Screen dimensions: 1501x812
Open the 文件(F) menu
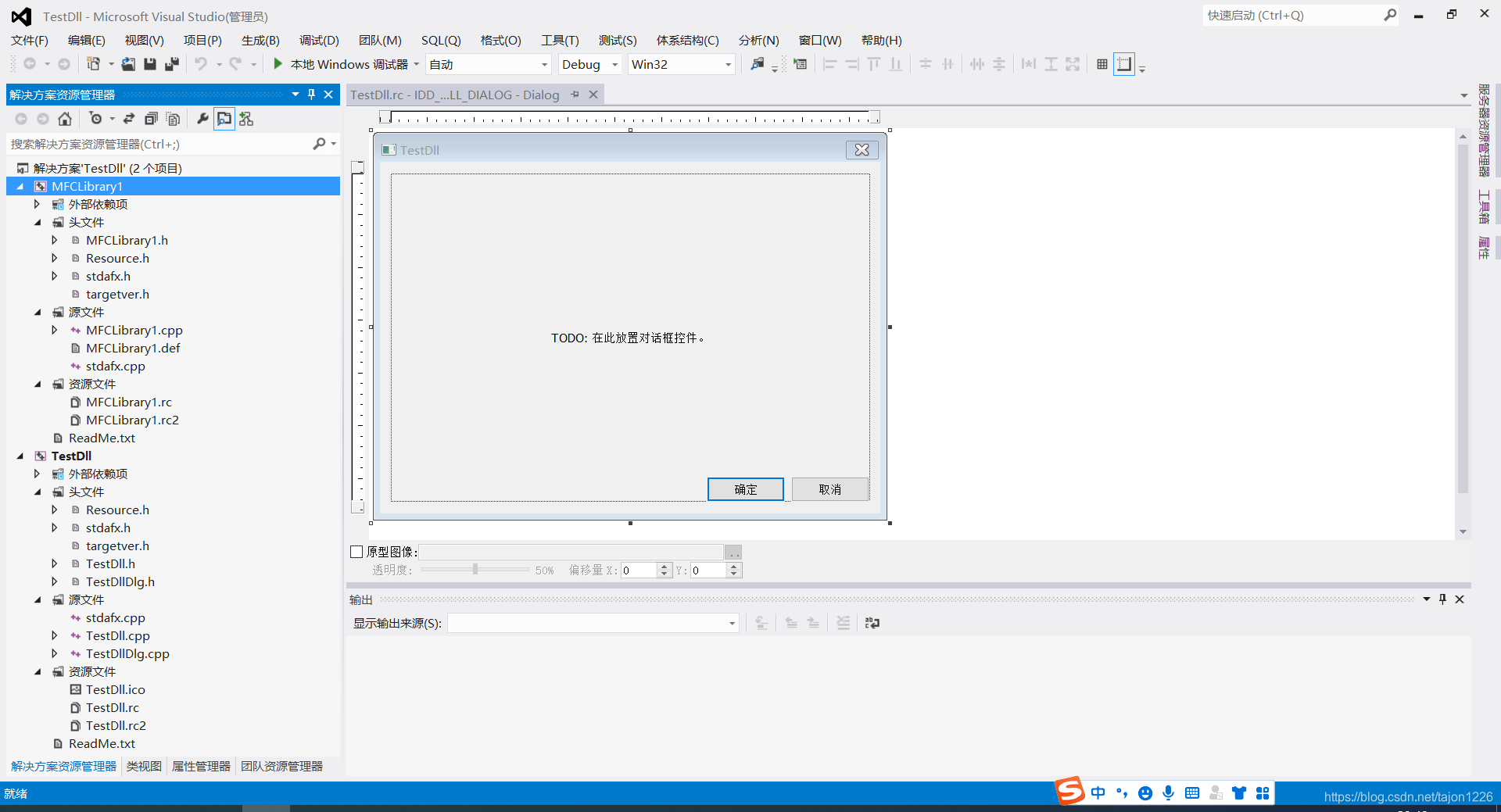tap(30, 41)
